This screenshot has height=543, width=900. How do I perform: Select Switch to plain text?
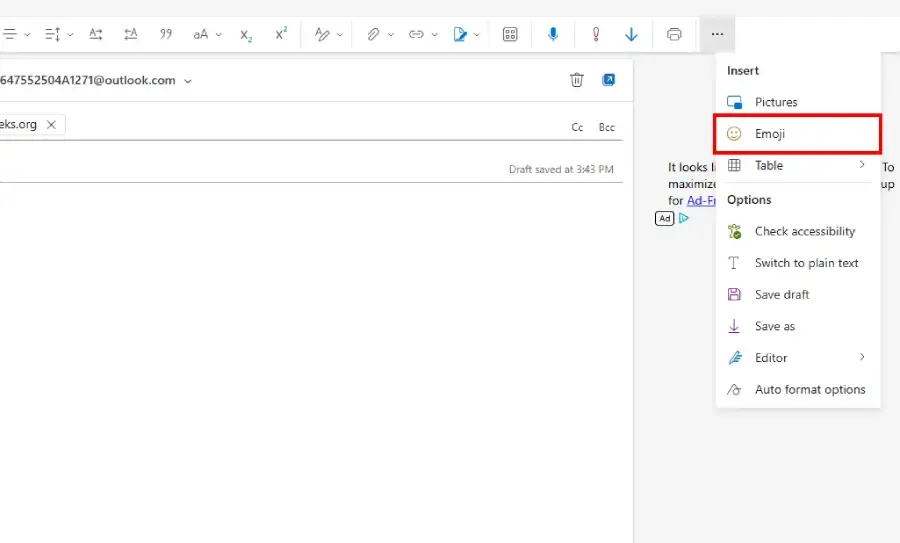798,263
